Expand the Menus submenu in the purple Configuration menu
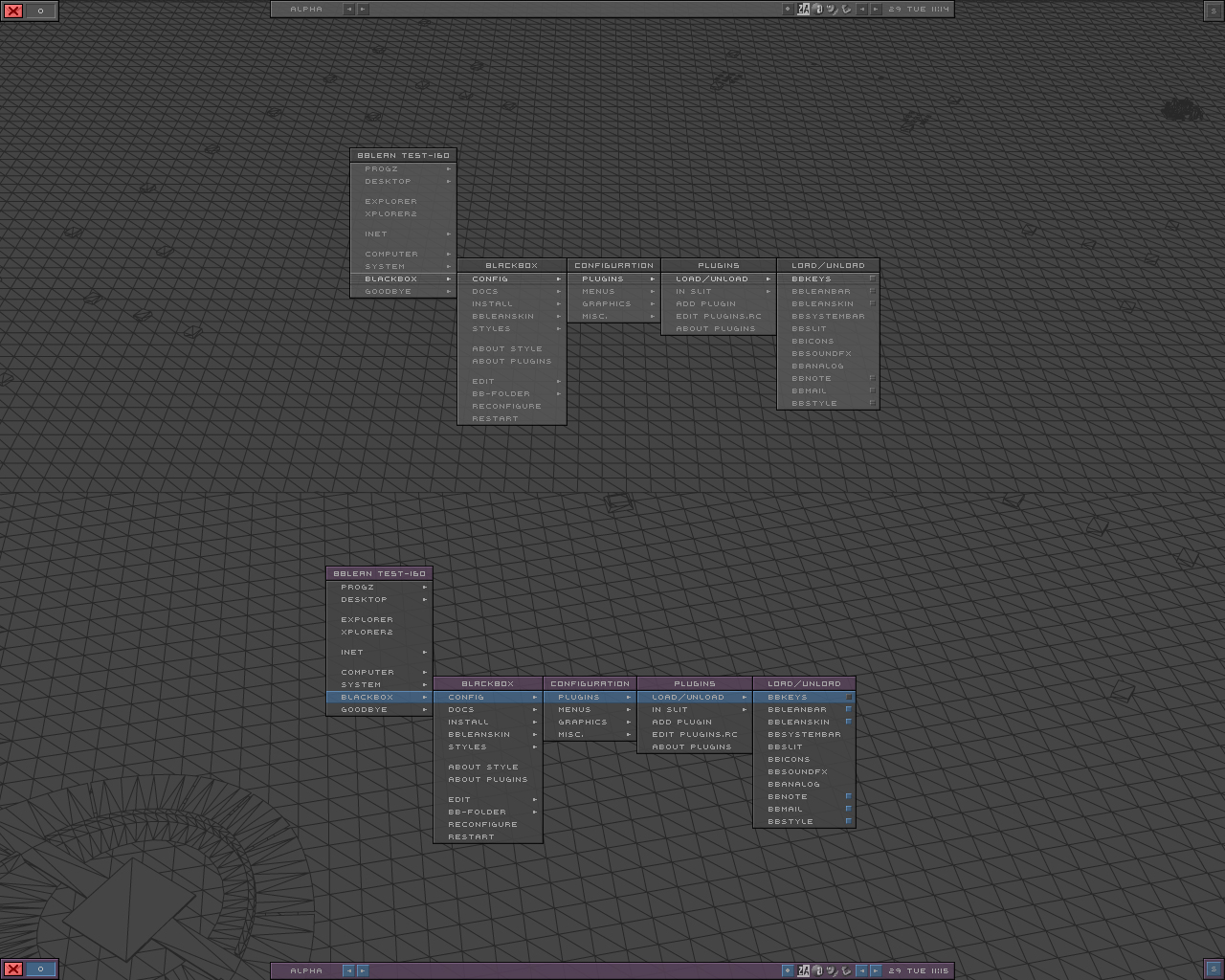Image resolution: width=1225 pixels, height=980 pixels. [x=590, y=709]
